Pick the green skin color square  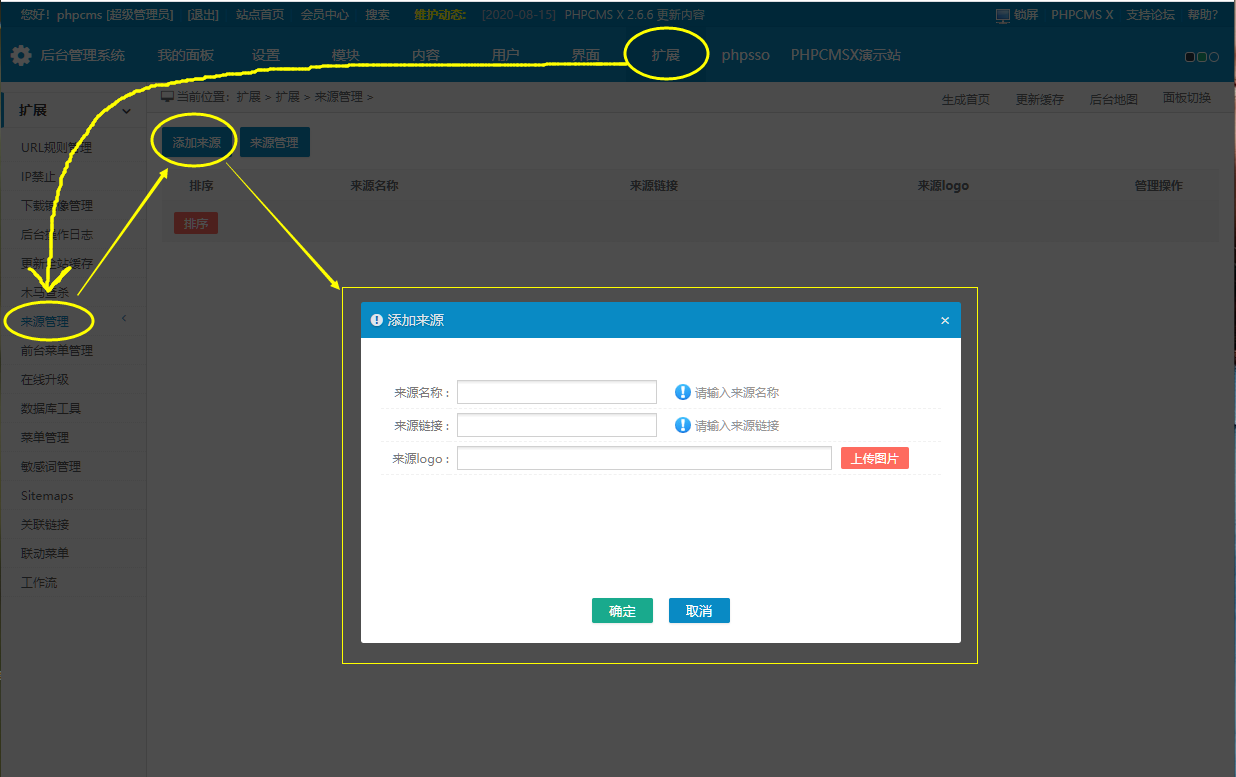click(1202, 57)
